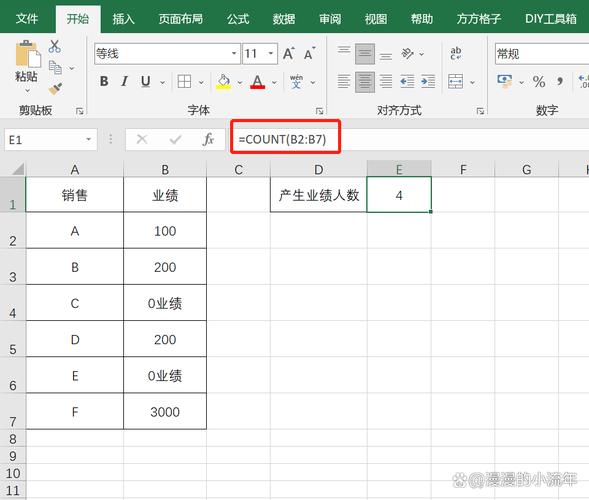Decrease font size with the smaller A
This screenshot has height=500, width=589.
point(309,54)
